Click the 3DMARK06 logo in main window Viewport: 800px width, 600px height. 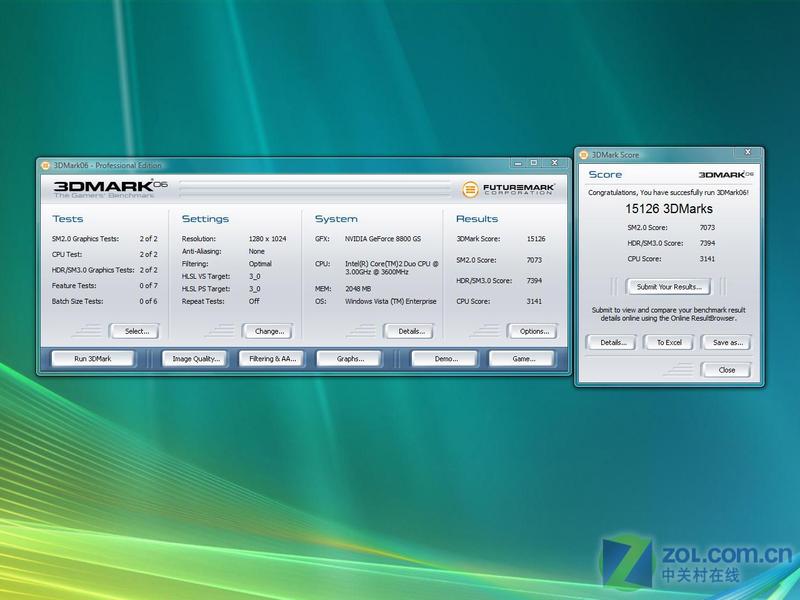(x=110, y=189)
